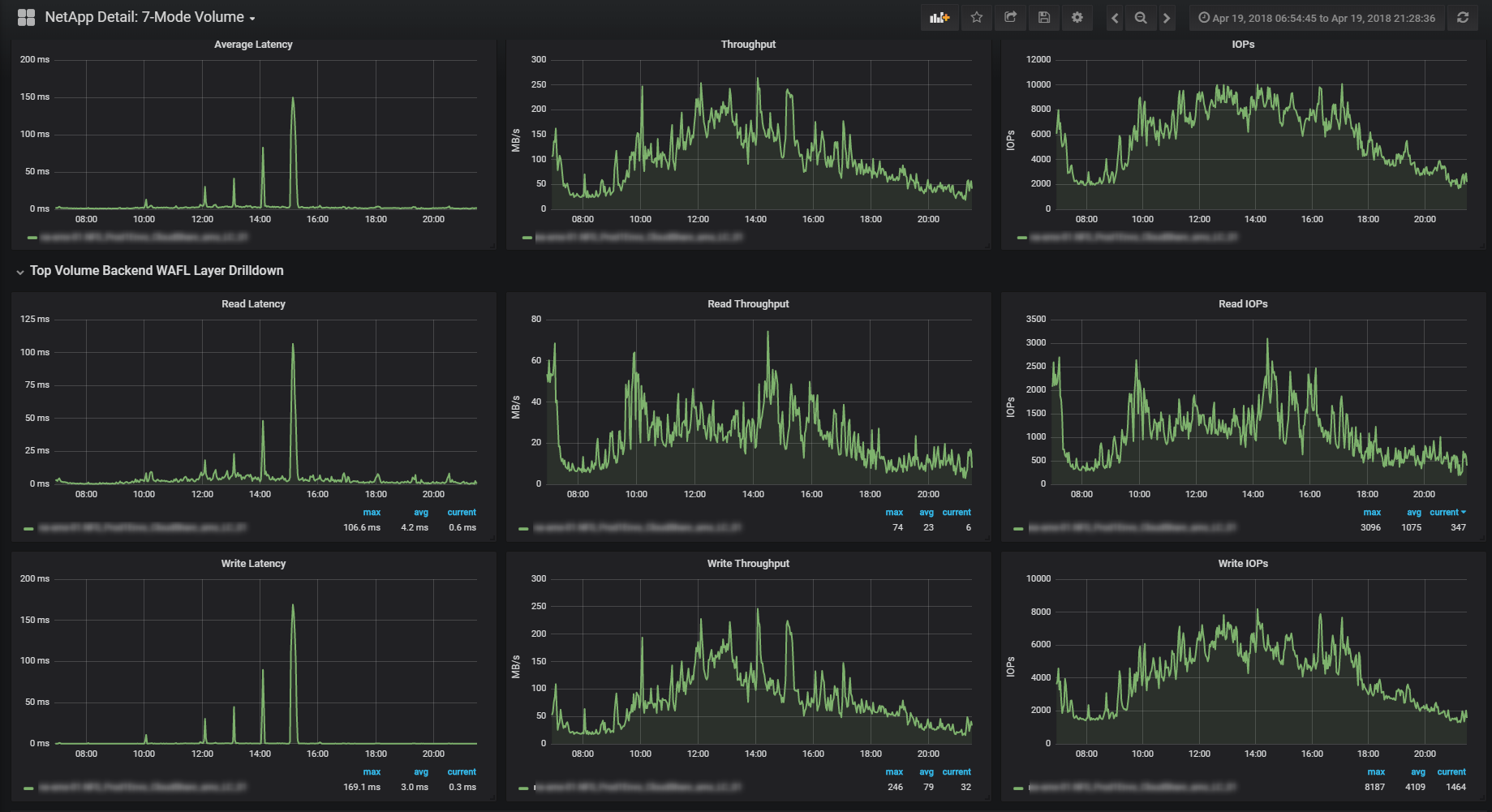
Task: Open dashboard settings gear
Action: pos(1077,17)
